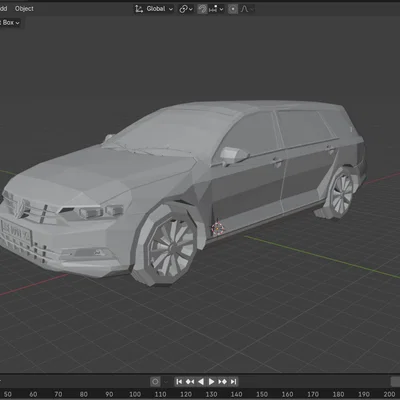Click the 3D cursor near the car door
Image resolution: width=400 pixels, height=400 pixels.
click(x=217, y=228)
